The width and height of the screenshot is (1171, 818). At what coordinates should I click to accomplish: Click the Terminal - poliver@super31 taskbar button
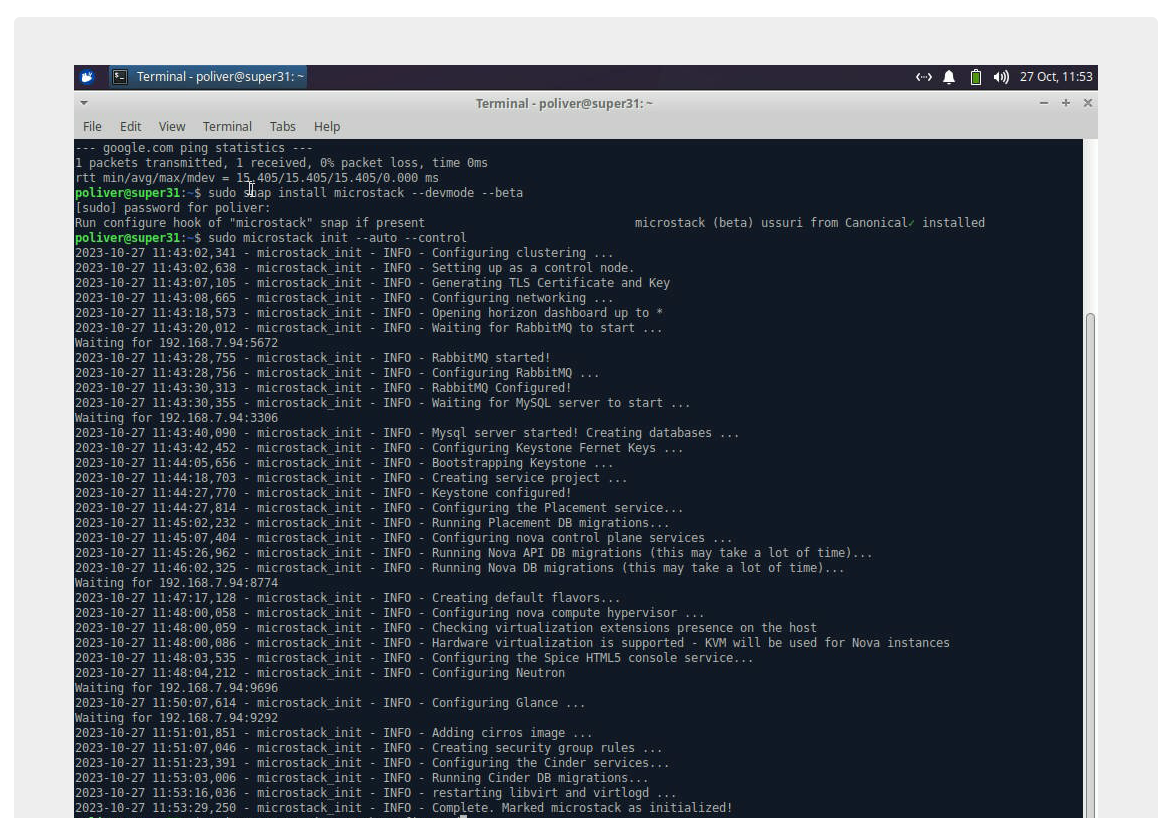pyautogui.click(x=209, y=77)
